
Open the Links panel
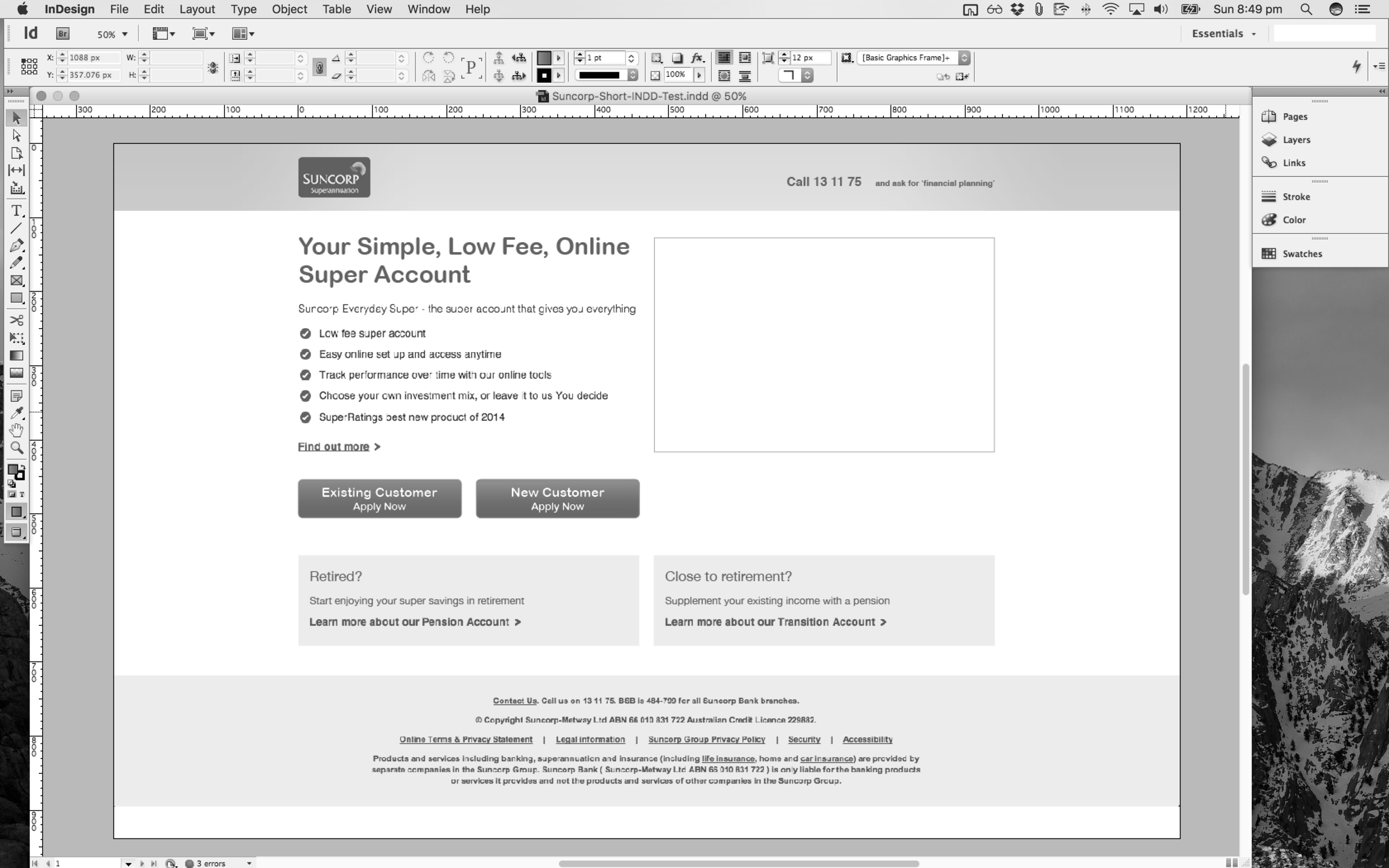(1294, 162)
